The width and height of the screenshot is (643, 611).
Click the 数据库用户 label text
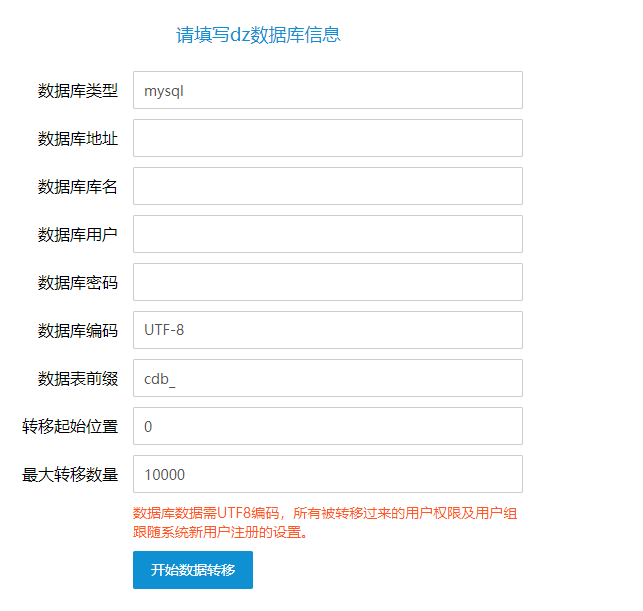tap(78, 235)
